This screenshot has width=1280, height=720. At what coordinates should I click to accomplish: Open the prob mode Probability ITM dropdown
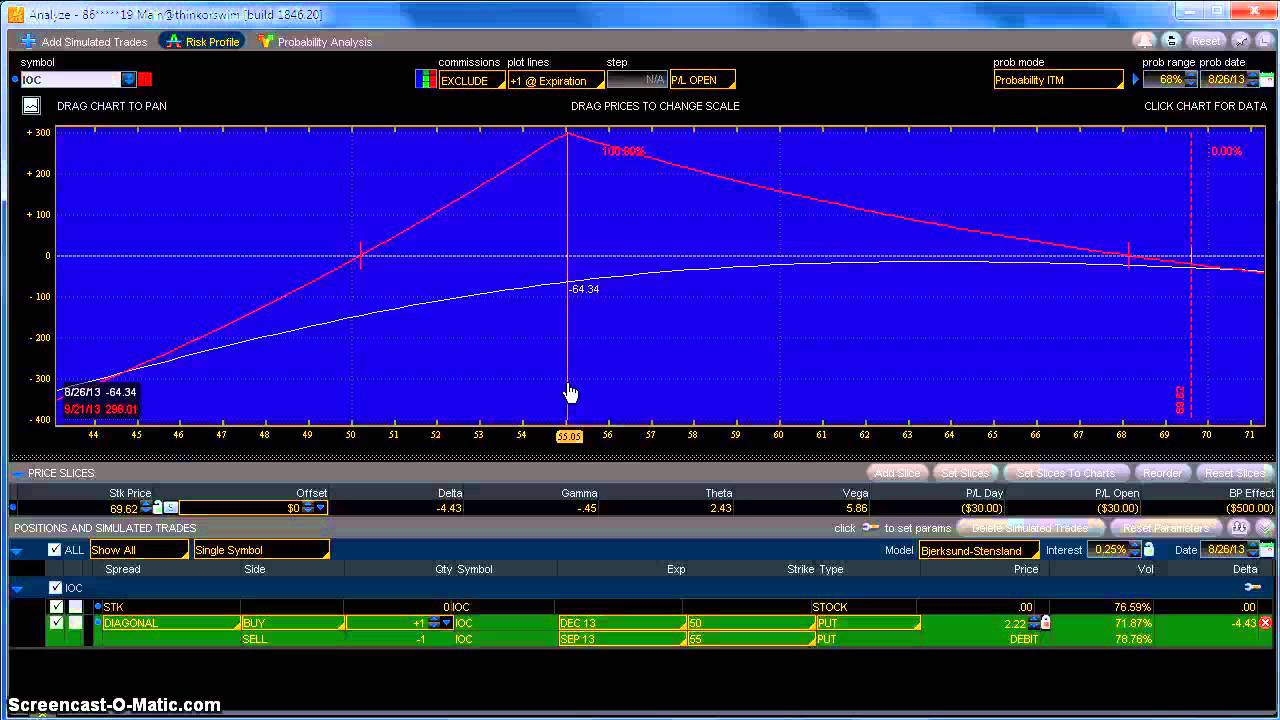pos(1058,80)
